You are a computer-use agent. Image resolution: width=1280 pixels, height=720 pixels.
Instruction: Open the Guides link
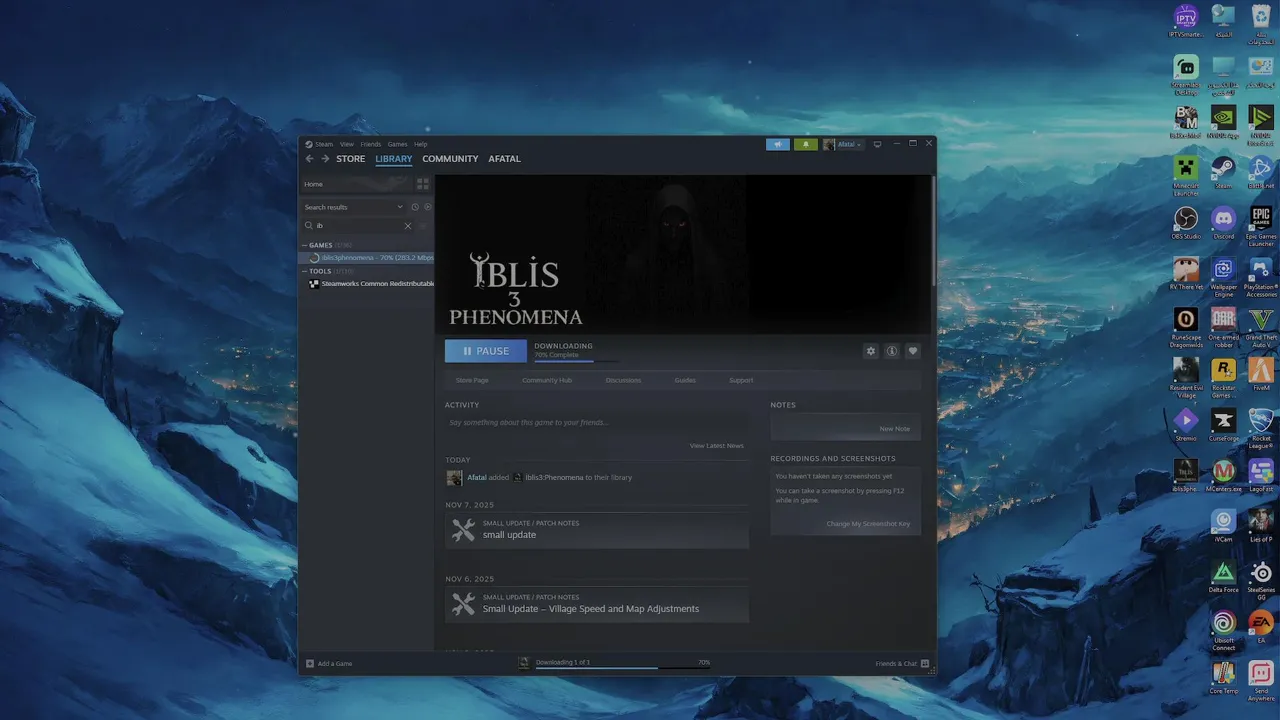685,380
